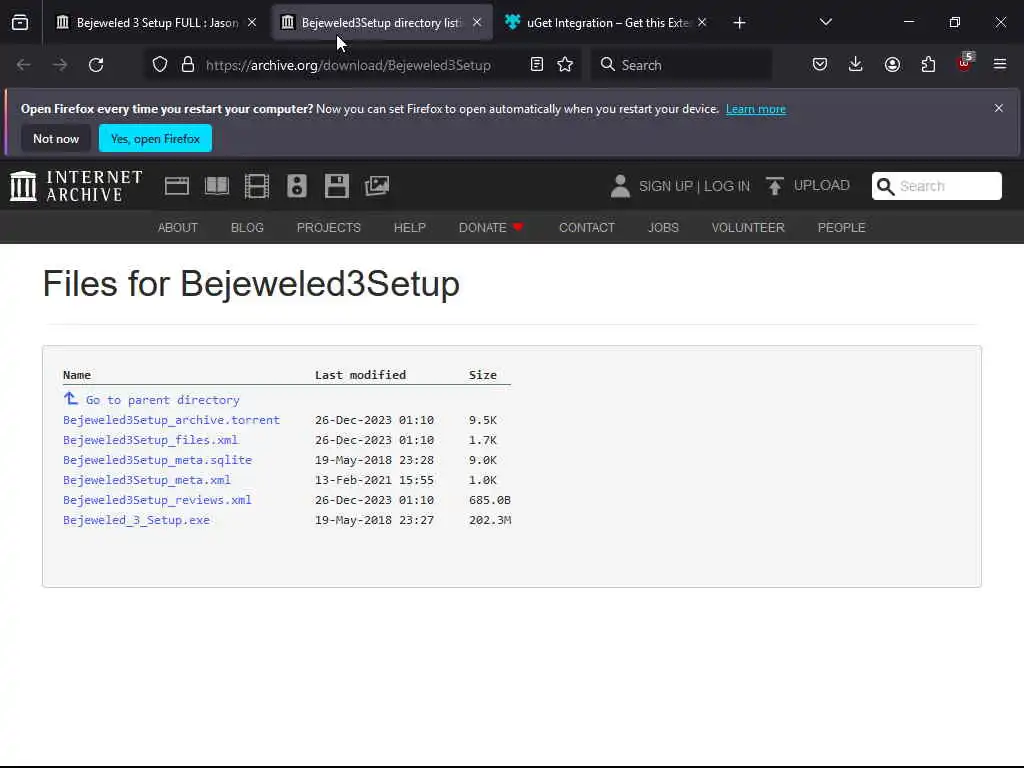
Task: Dismiss the Firefox startup notification
Action: pyautogui.click(x=999, y=108)
